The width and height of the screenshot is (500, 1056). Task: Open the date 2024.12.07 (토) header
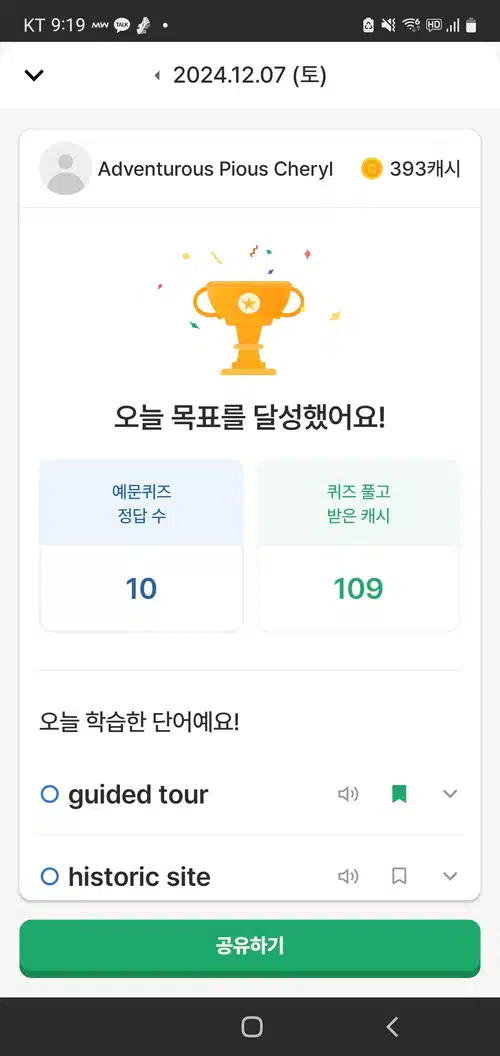(x=250, y=75)
